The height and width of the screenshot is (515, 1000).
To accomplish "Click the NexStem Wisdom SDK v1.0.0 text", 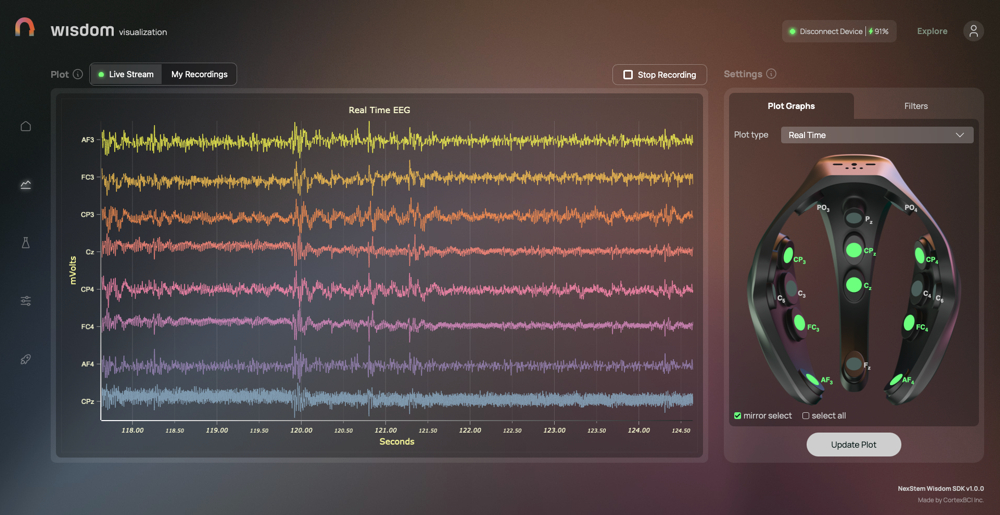I will click(941, 489).
